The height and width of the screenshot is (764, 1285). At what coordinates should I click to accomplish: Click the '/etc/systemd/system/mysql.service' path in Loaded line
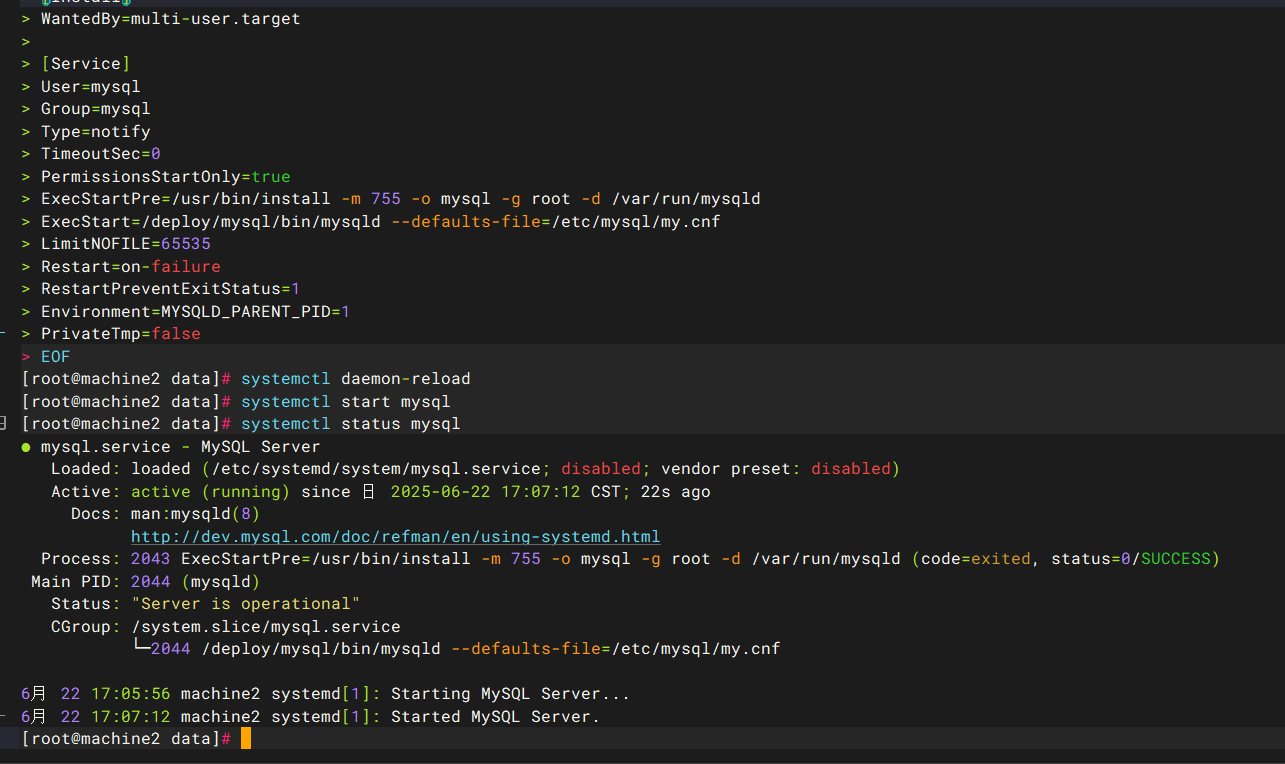point(375,469)
